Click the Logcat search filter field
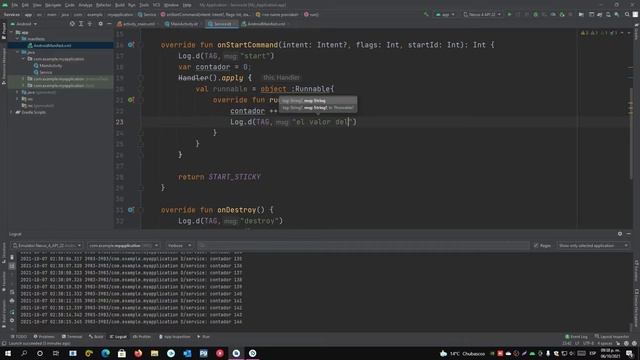This screenshot has height=360, width=640. (x=363, y=245)
